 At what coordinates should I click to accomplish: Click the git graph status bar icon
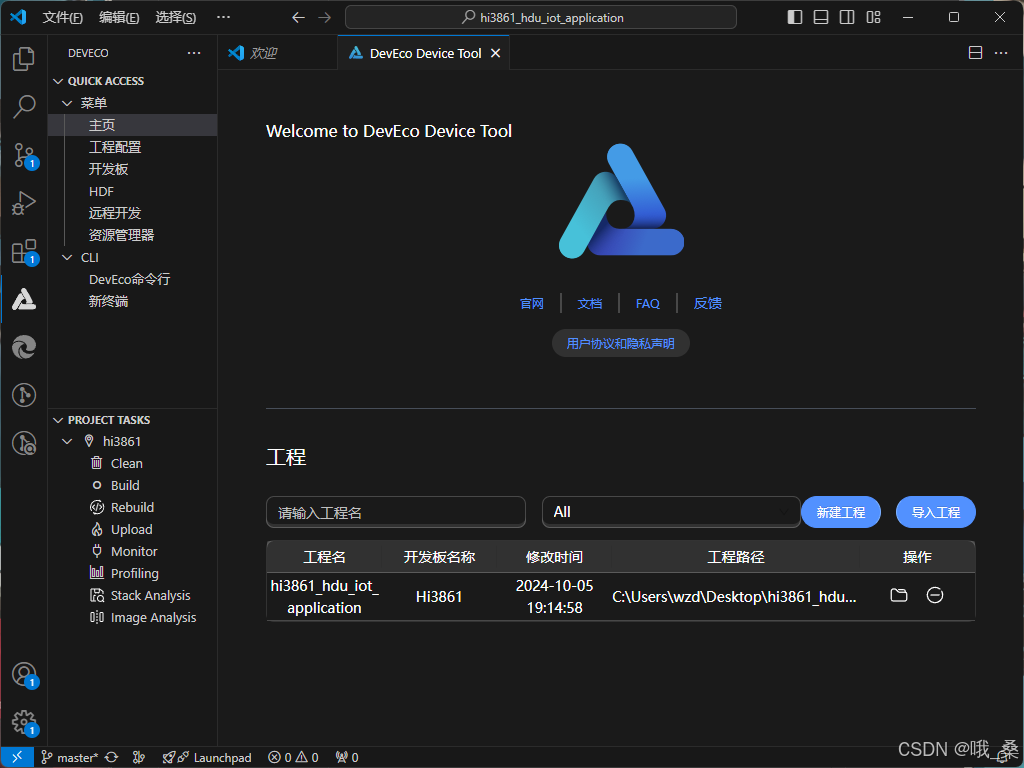[x=138, y=757]
